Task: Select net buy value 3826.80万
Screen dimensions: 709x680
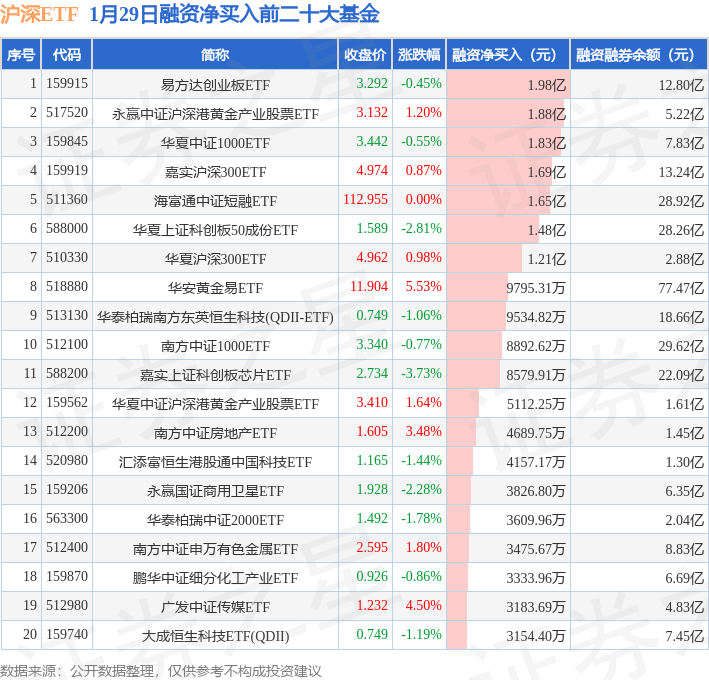Action: tap(535, 491)
